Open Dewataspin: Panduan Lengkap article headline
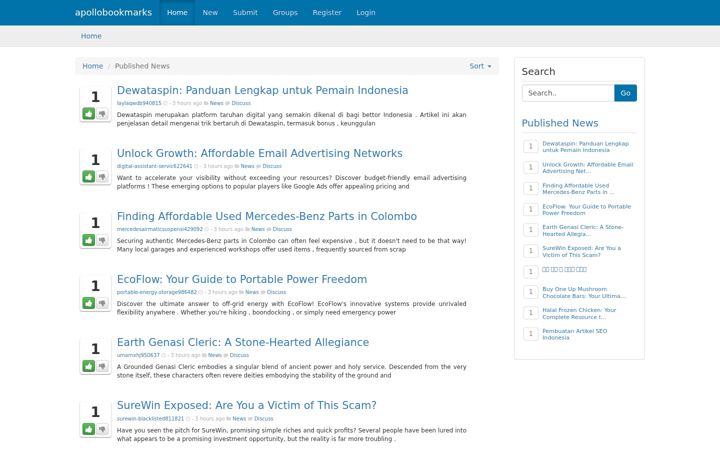Screen dimensions: 720x450 pos(262,90)
